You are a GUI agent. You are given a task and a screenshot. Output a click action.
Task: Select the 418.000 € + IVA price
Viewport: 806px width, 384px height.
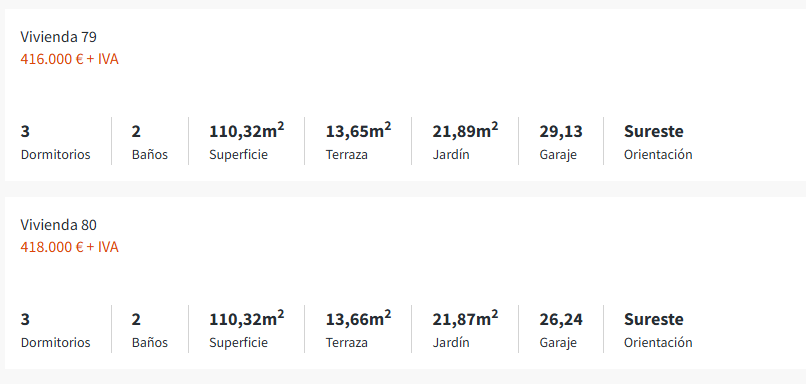click(69, 247)
